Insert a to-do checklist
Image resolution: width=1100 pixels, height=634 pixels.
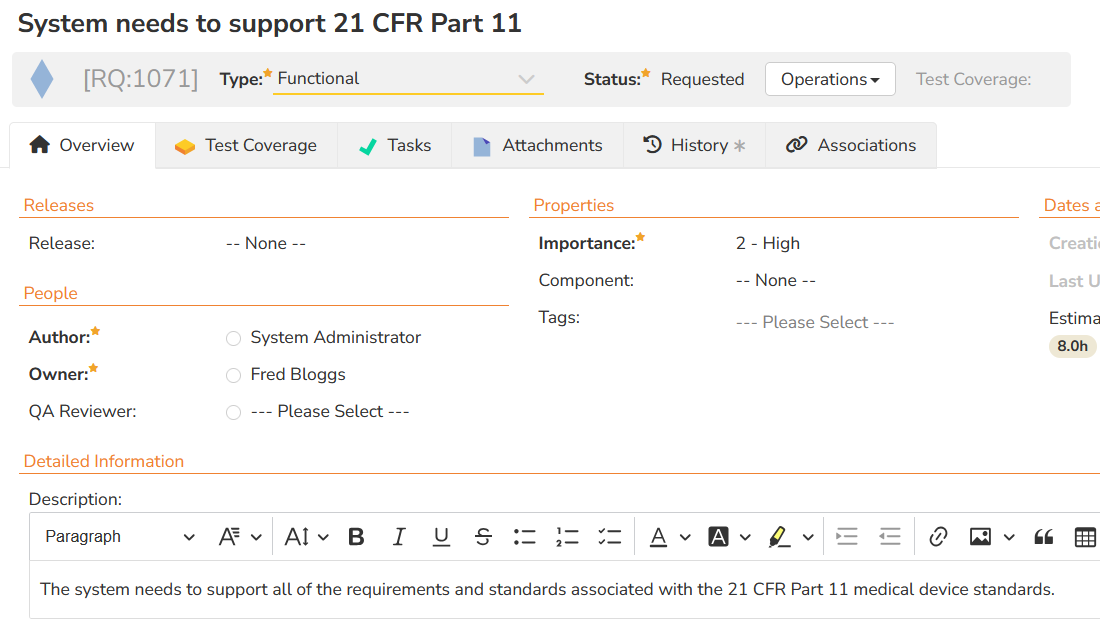point(609,537)
